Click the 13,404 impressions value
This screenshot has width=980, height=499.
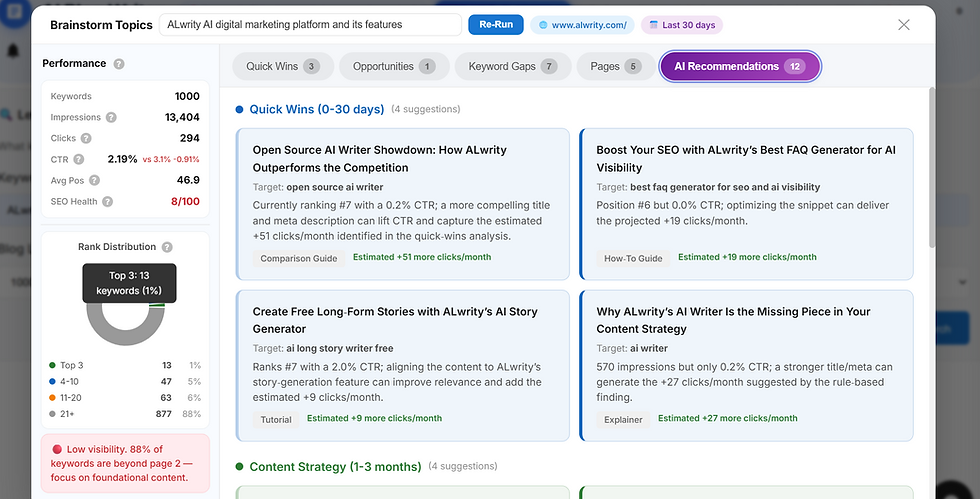pyautogui.click(x=182, y=118)
